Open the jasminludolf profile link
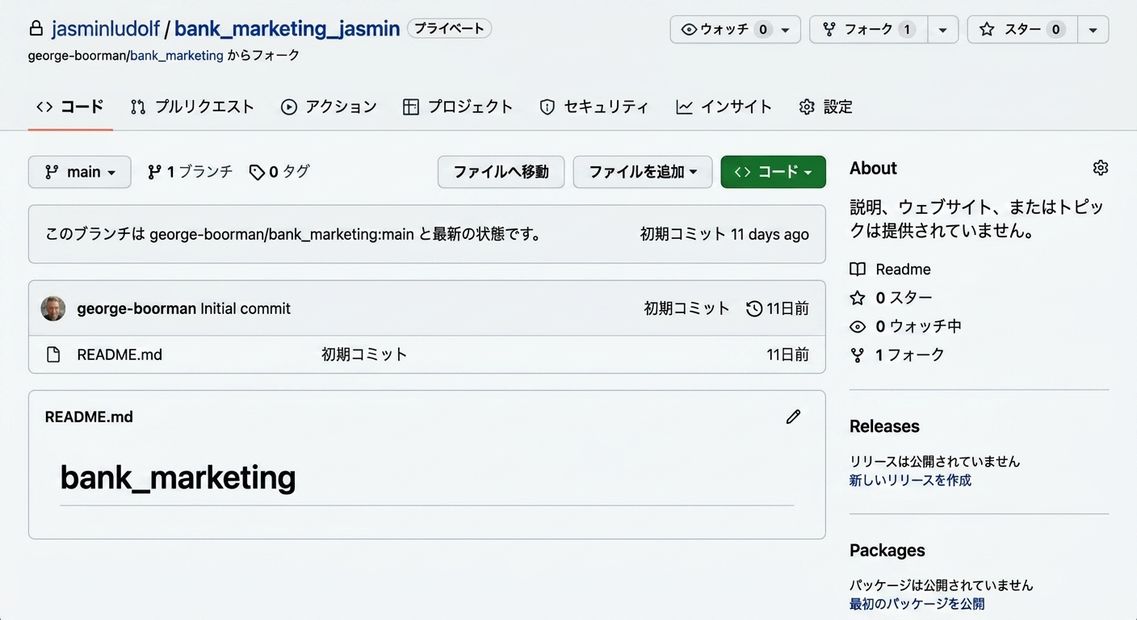The image size is (1137, 620). (105, 29)
